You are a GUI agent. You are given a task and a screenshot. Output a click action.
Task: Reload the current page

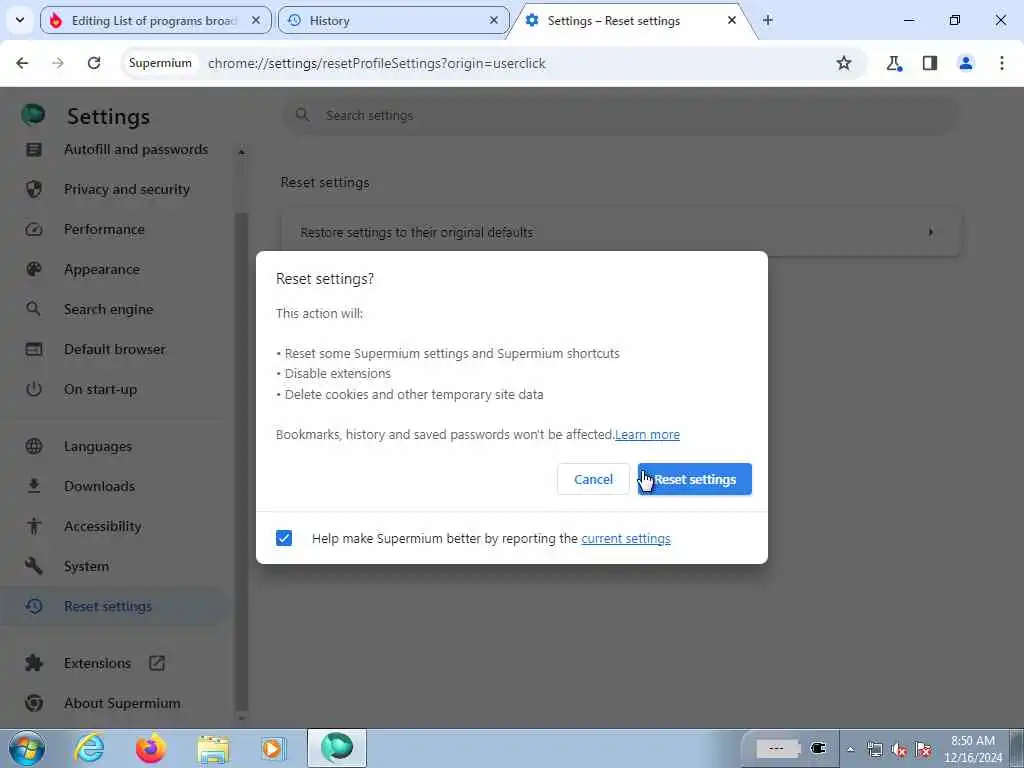coord(94,63)
